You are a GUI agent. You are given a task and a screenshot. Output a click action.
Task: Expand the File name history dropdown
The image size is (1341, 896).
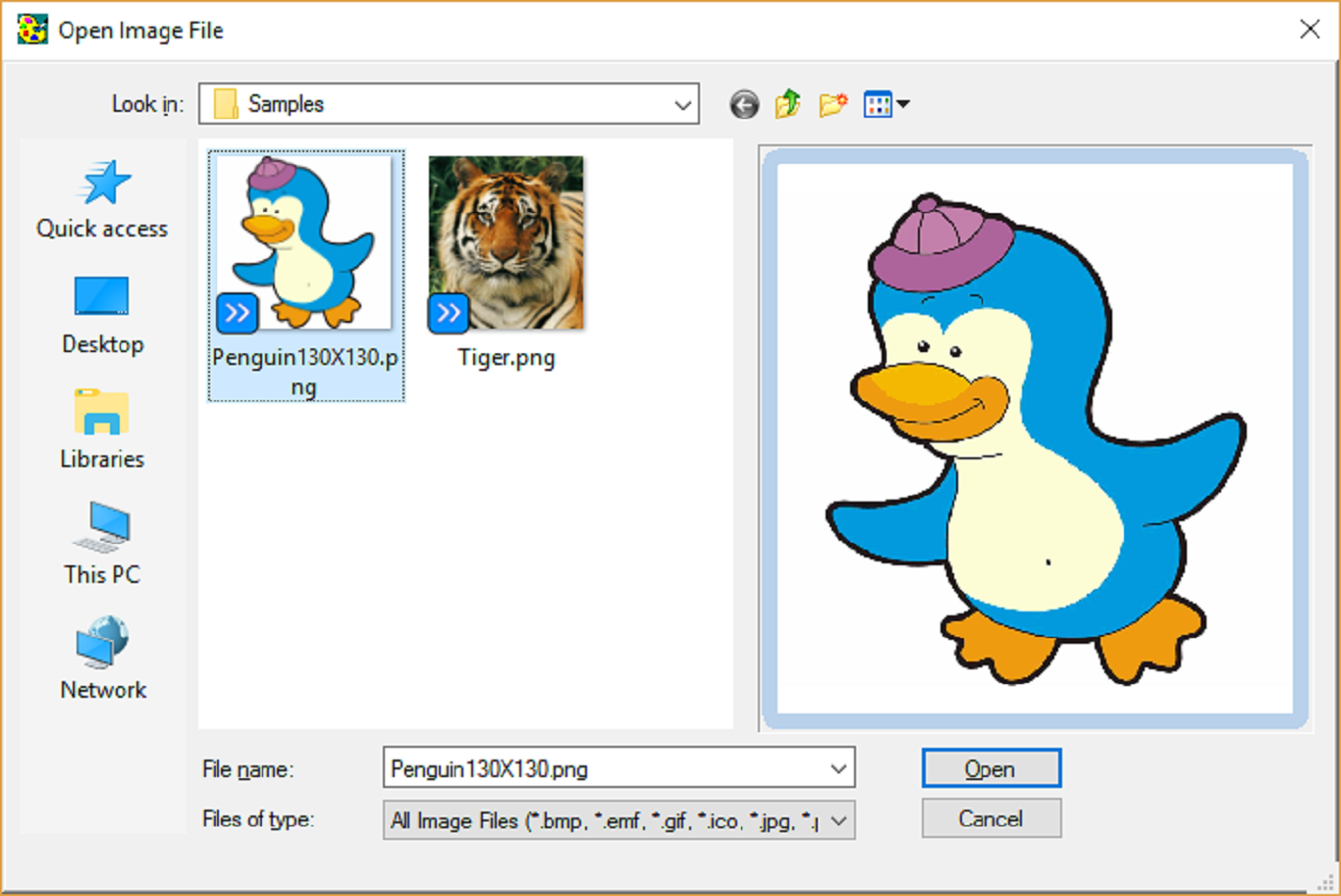coord(836,768)
